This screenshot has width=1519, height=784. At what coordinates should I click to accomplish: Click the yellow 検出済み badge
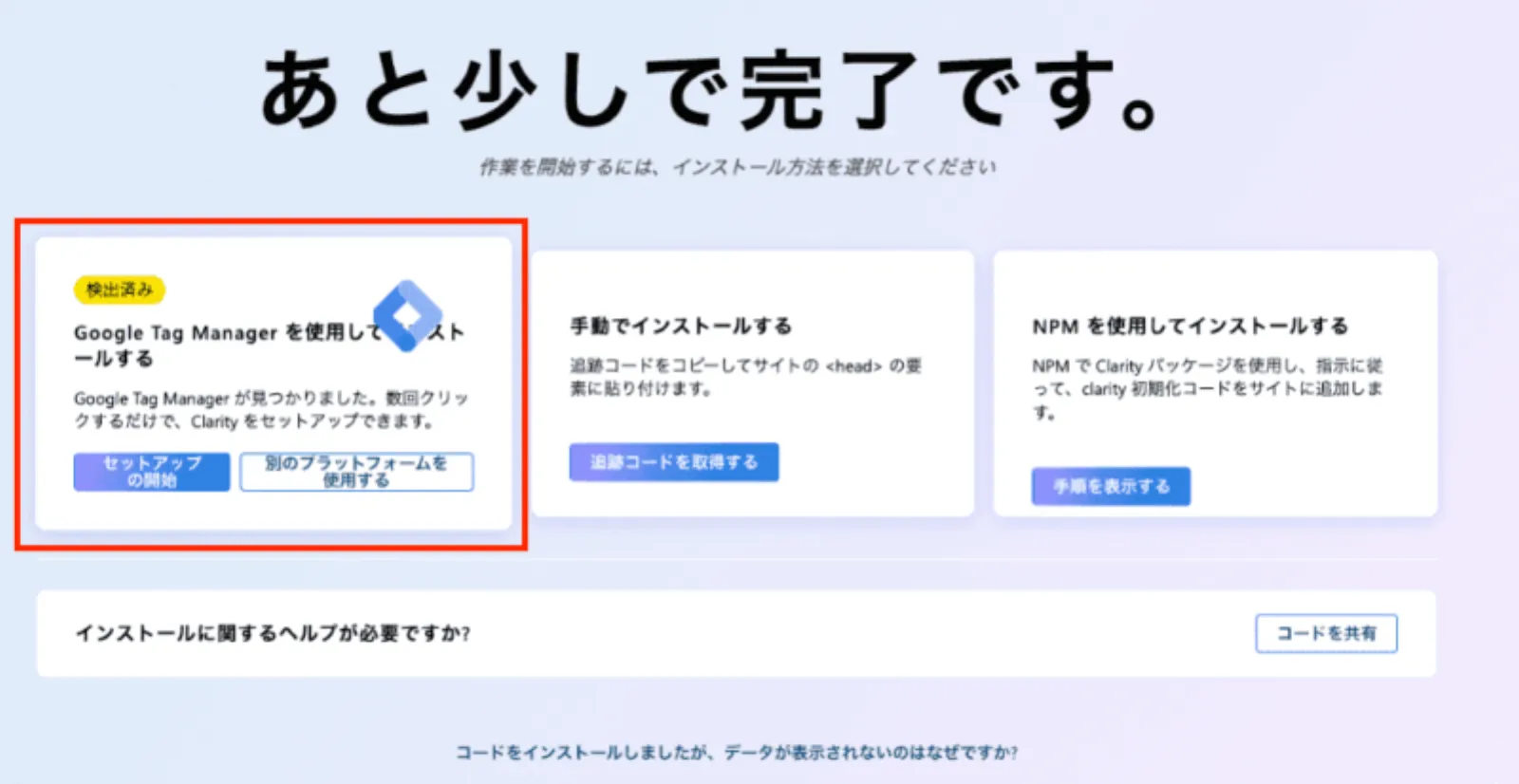(120, 289)
